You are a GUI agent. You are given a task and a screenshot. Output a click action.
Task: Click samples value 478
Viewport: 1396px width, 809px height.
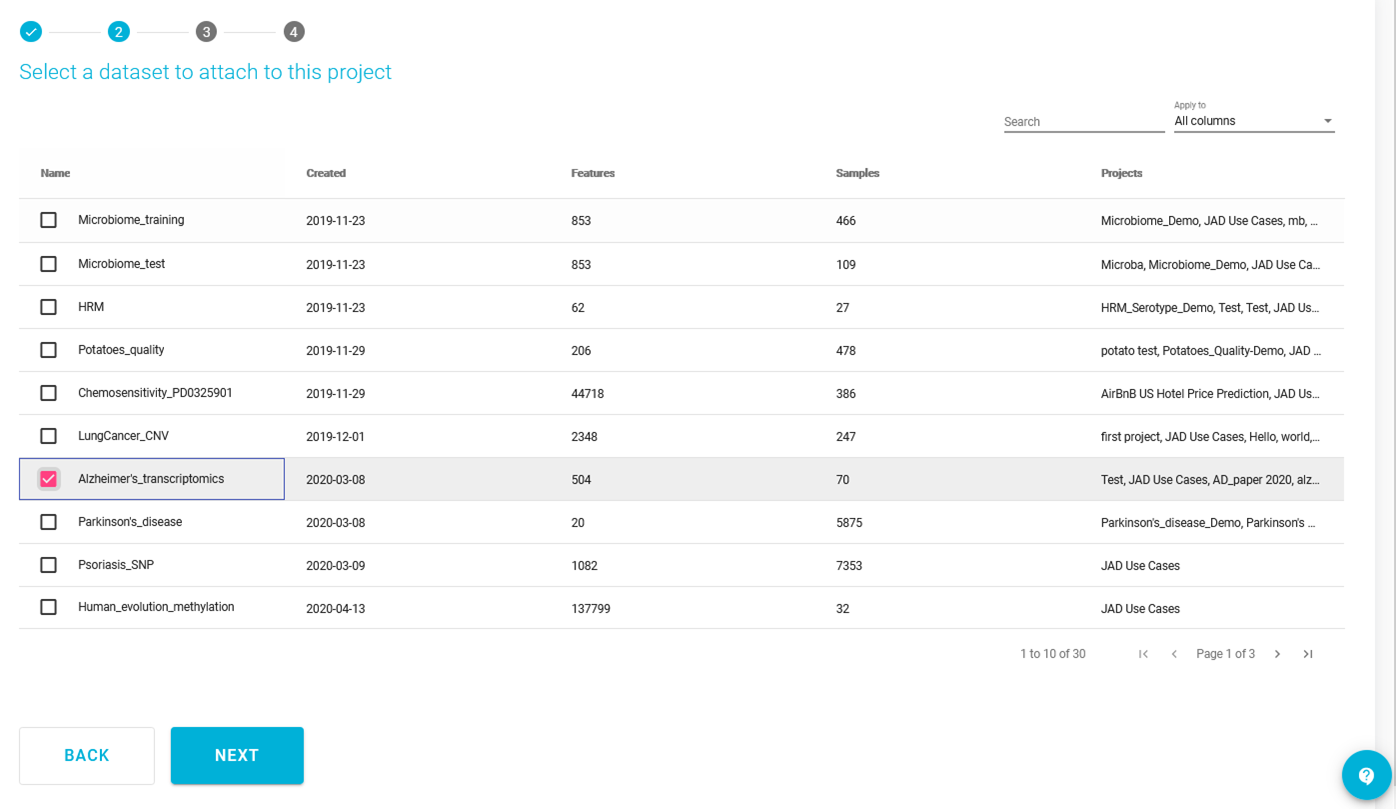coord(846,351)
